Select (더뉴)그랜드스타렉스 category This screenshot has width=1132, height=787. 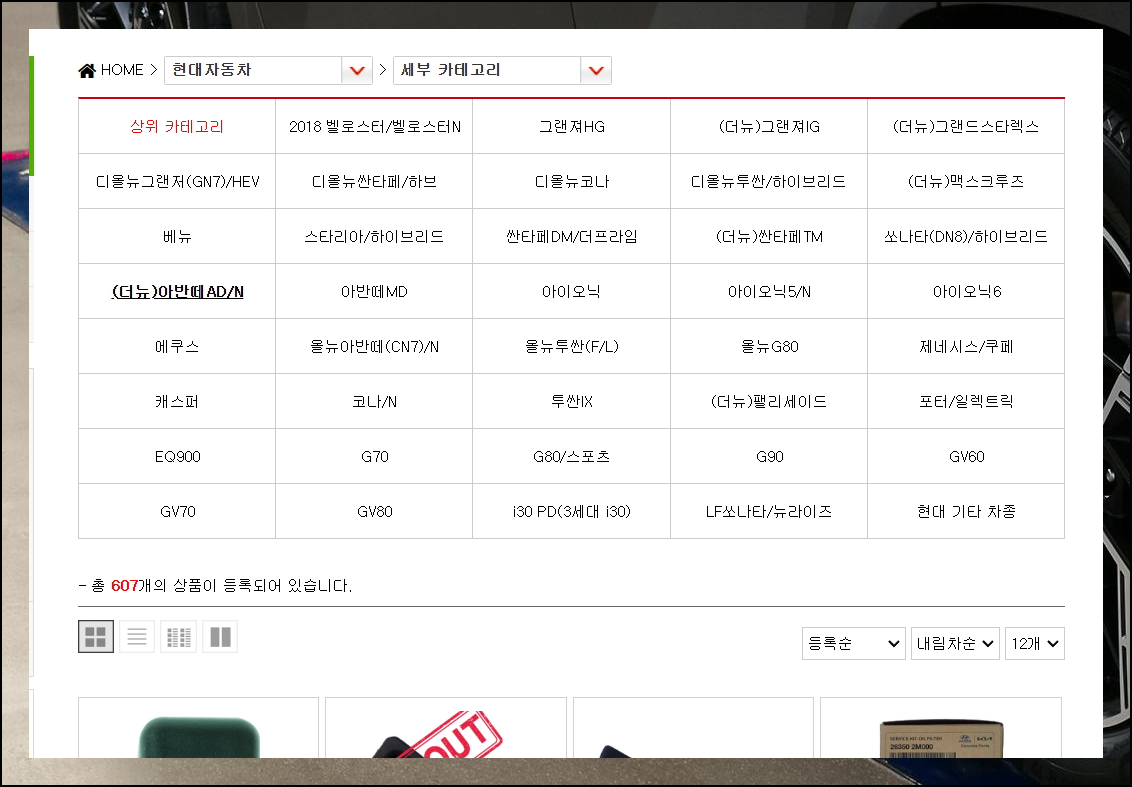click(x=966, y=126)
